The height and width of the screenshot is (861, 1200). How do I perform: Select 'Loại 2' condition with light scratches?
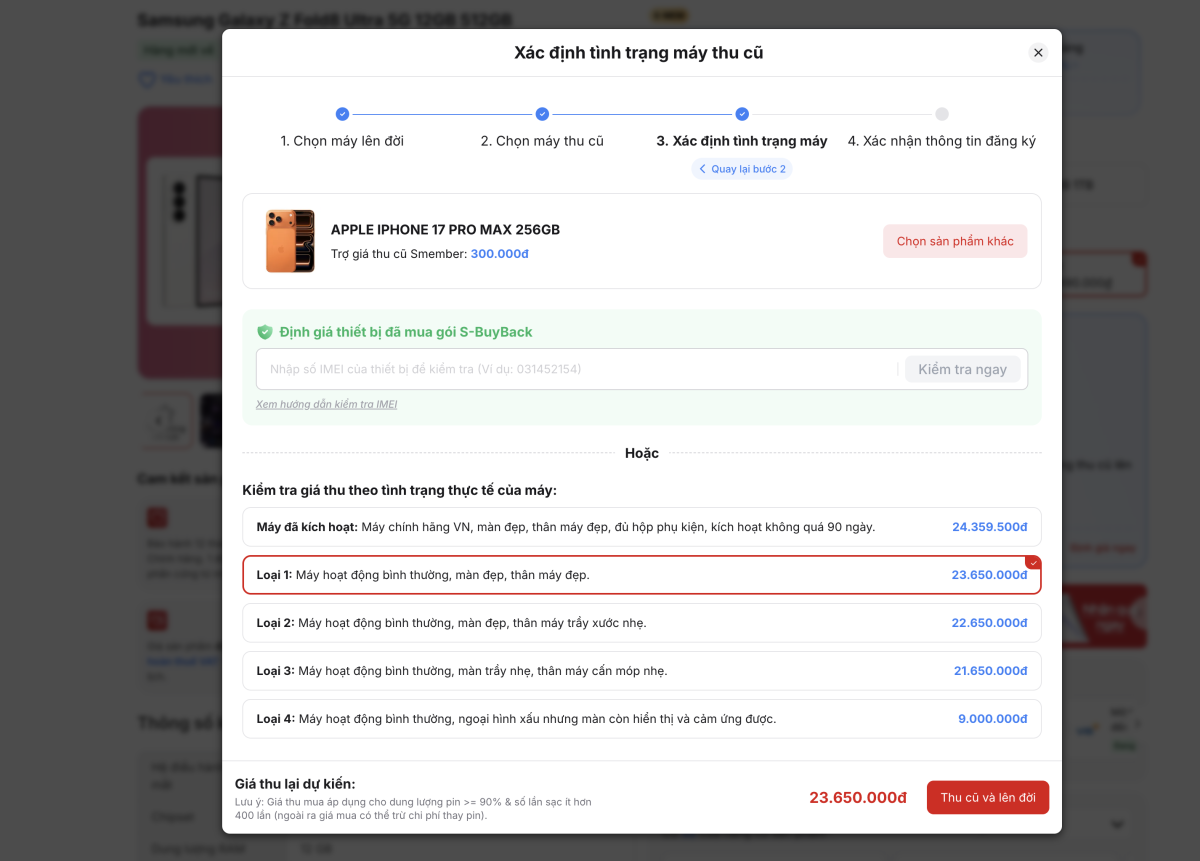point(642,623)
